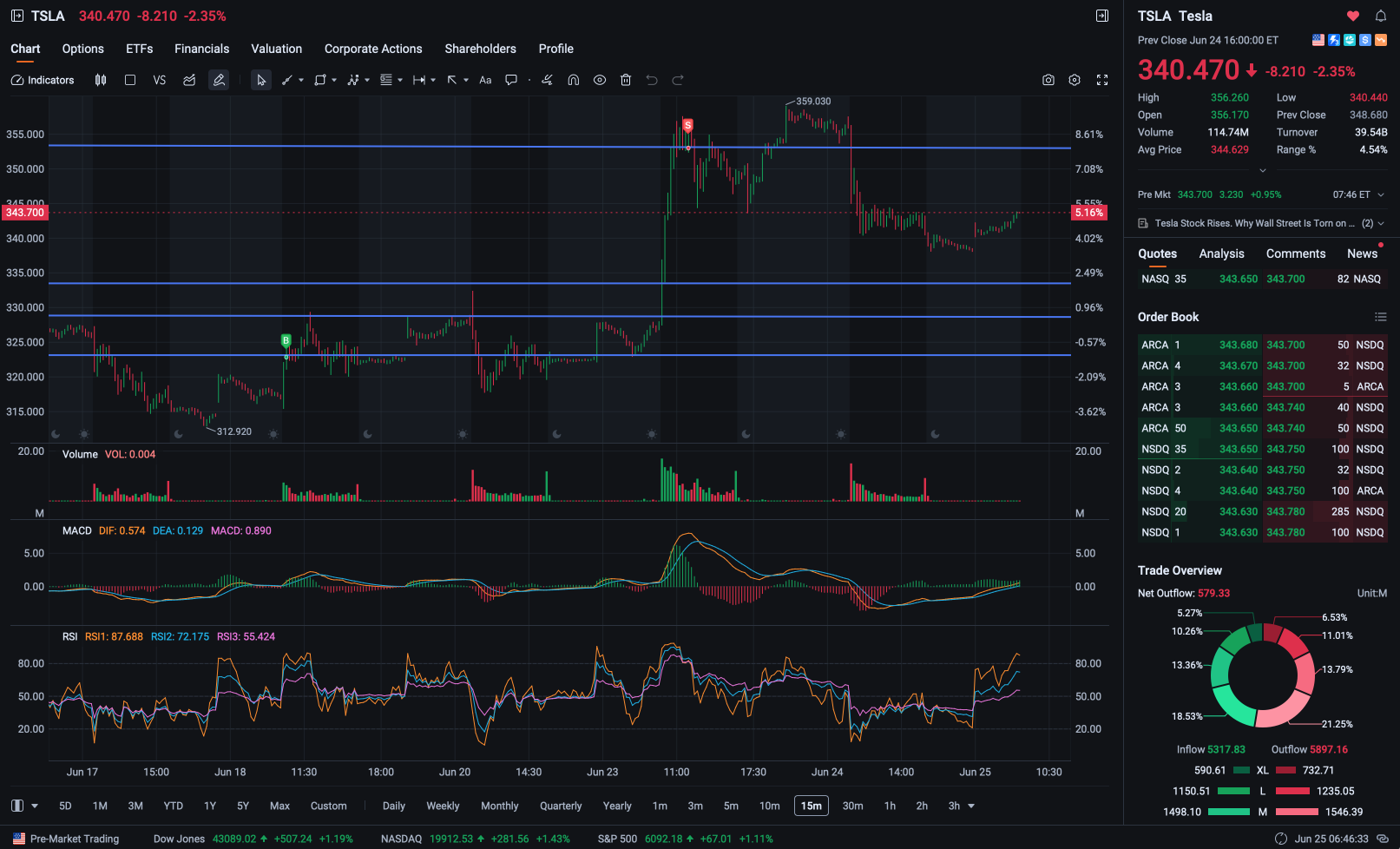Select the arrow marker tool
The height and width of the screenshot is (849, 1400).
452,80
